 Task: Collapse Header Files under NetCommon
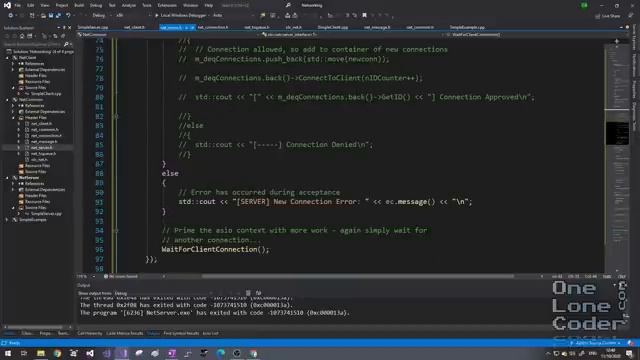click(13, 118)
